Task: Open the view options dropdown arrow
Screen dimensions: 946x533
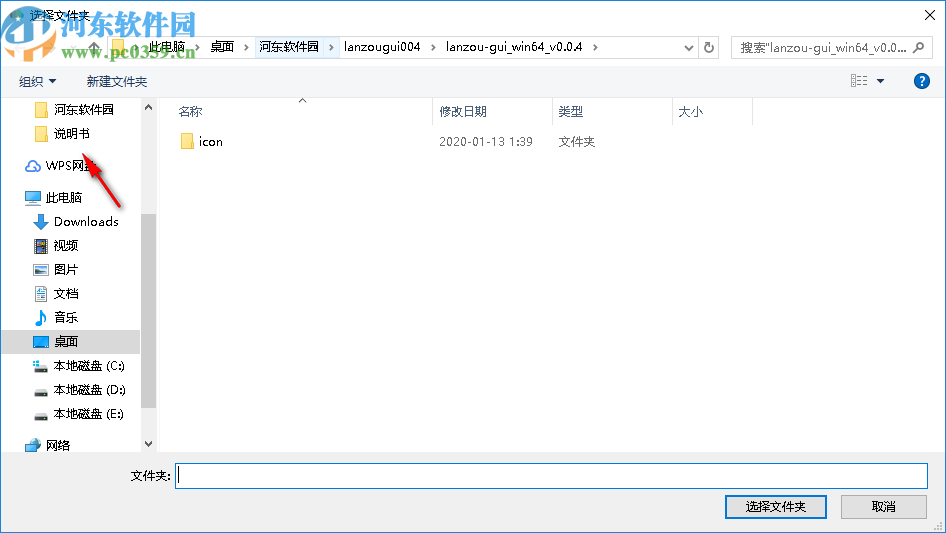Action: (880, 81)
